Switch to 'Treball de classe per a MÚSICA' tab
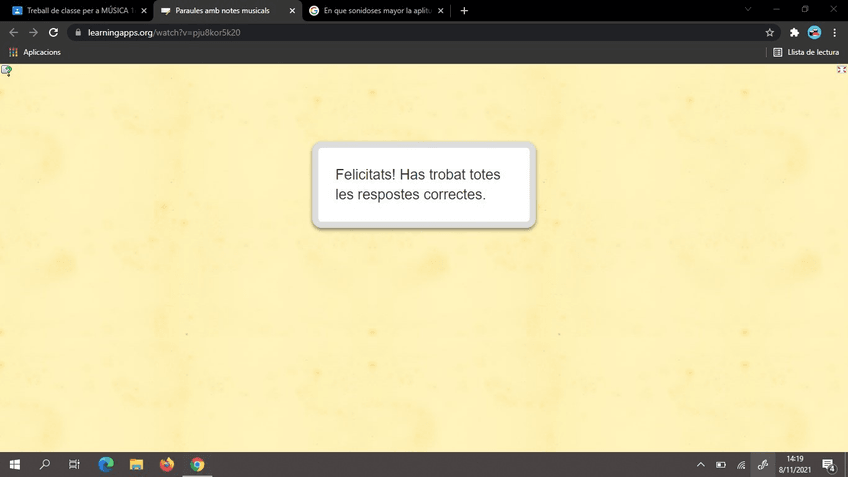Screen dimensions: 848x477 [x=78, y=10]
